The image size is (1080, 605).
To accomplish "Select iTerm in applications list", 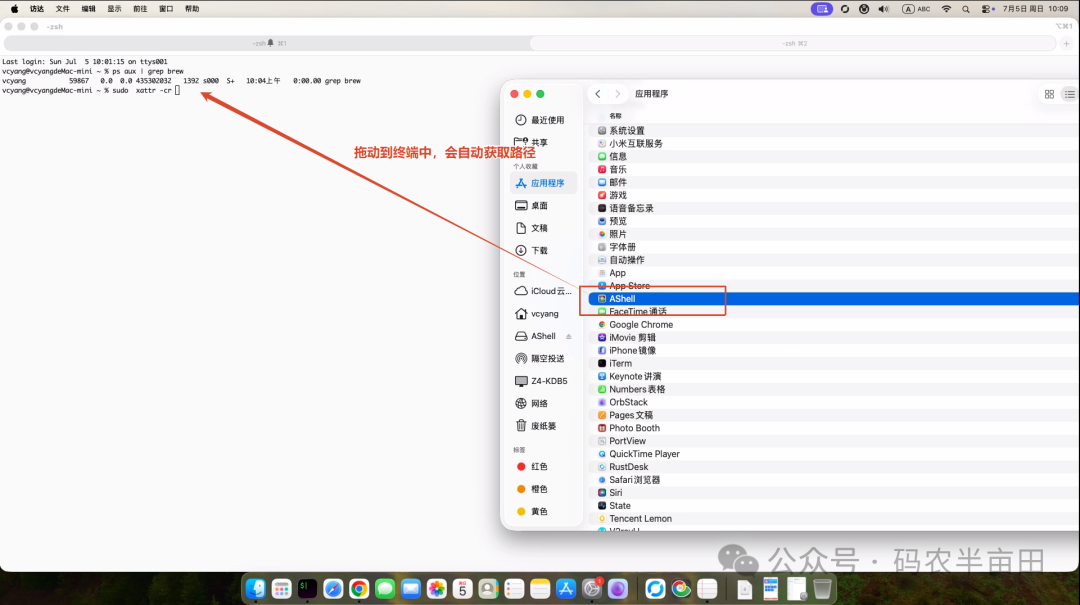I will (x=834, y=363).
